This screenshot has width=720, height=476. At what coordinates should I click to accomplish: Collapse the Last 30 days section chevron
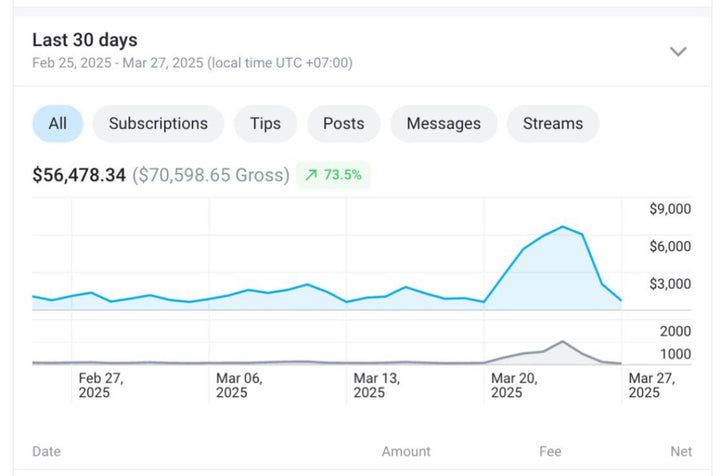(x=678, y=51)
